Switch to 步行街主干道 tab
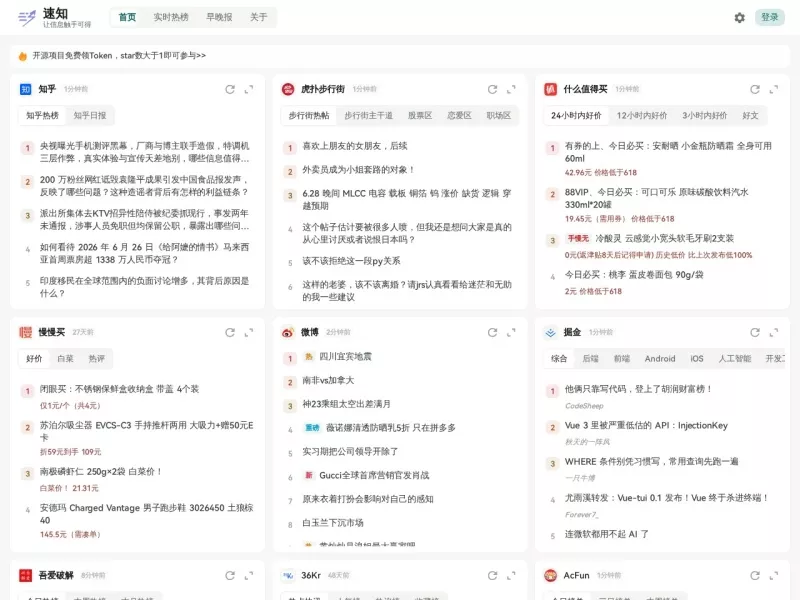 click(x=368, y=116)
